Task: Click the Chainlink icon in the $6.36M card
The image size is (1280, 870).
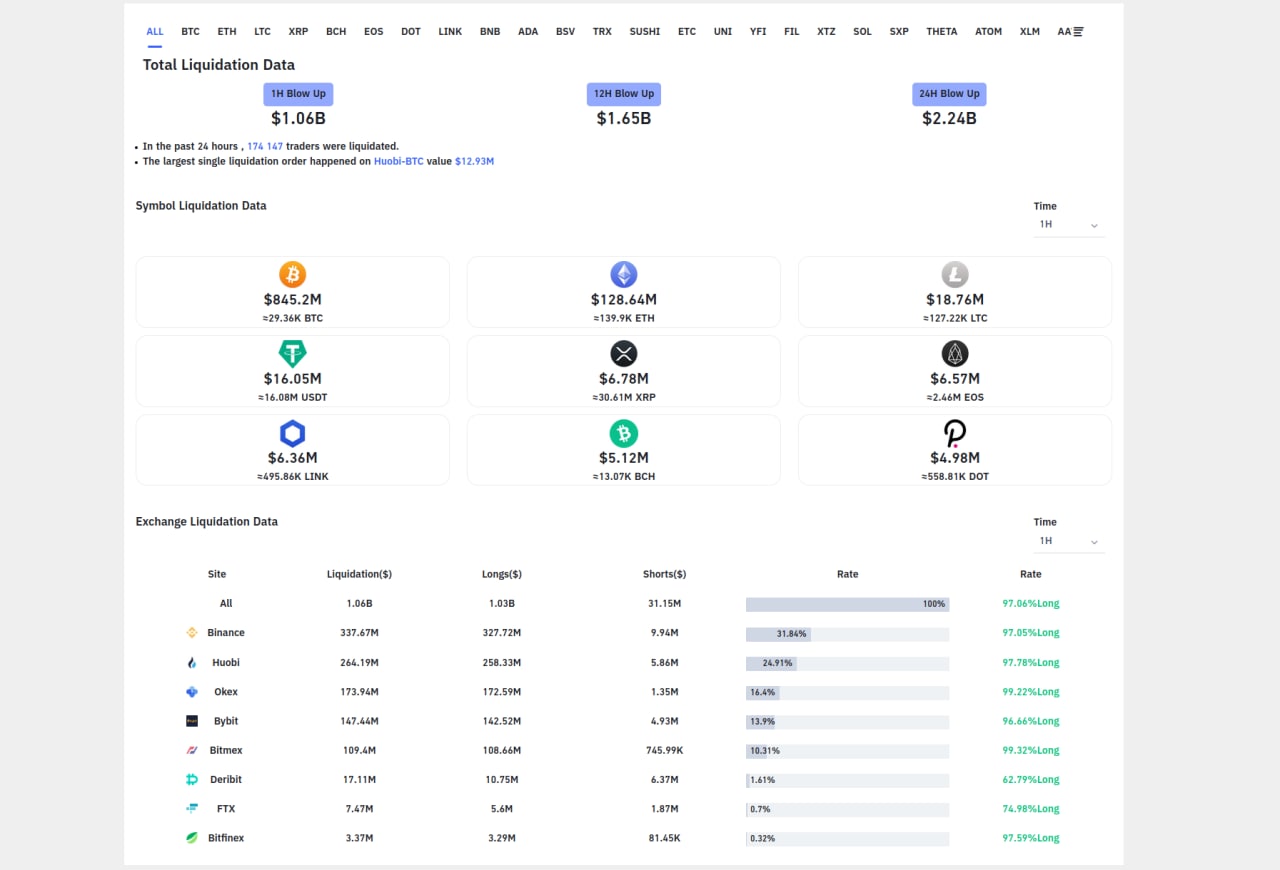Action: pyautogui.click(x=292, y=433)
